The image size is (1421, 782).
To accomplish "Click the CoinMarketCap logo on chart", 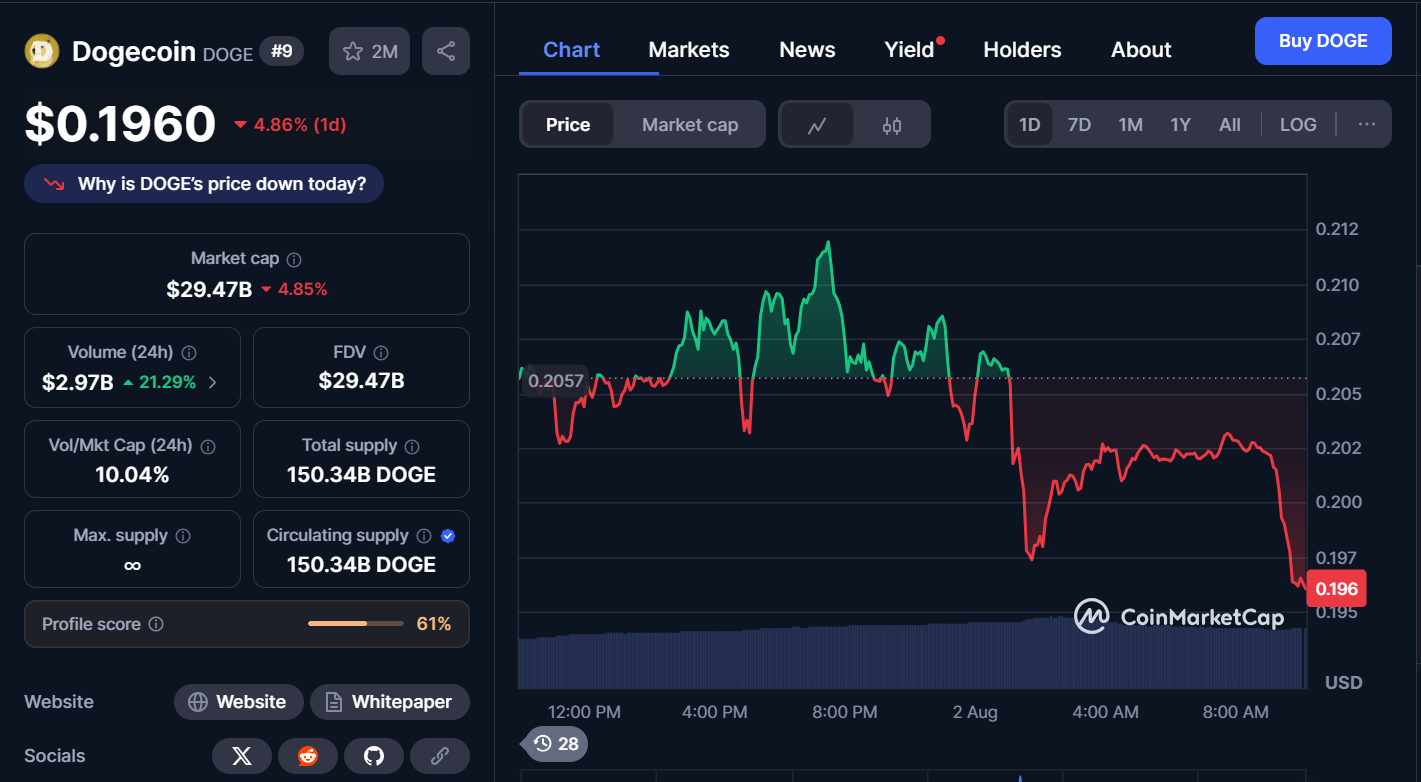I will [x=1179, y=616].
